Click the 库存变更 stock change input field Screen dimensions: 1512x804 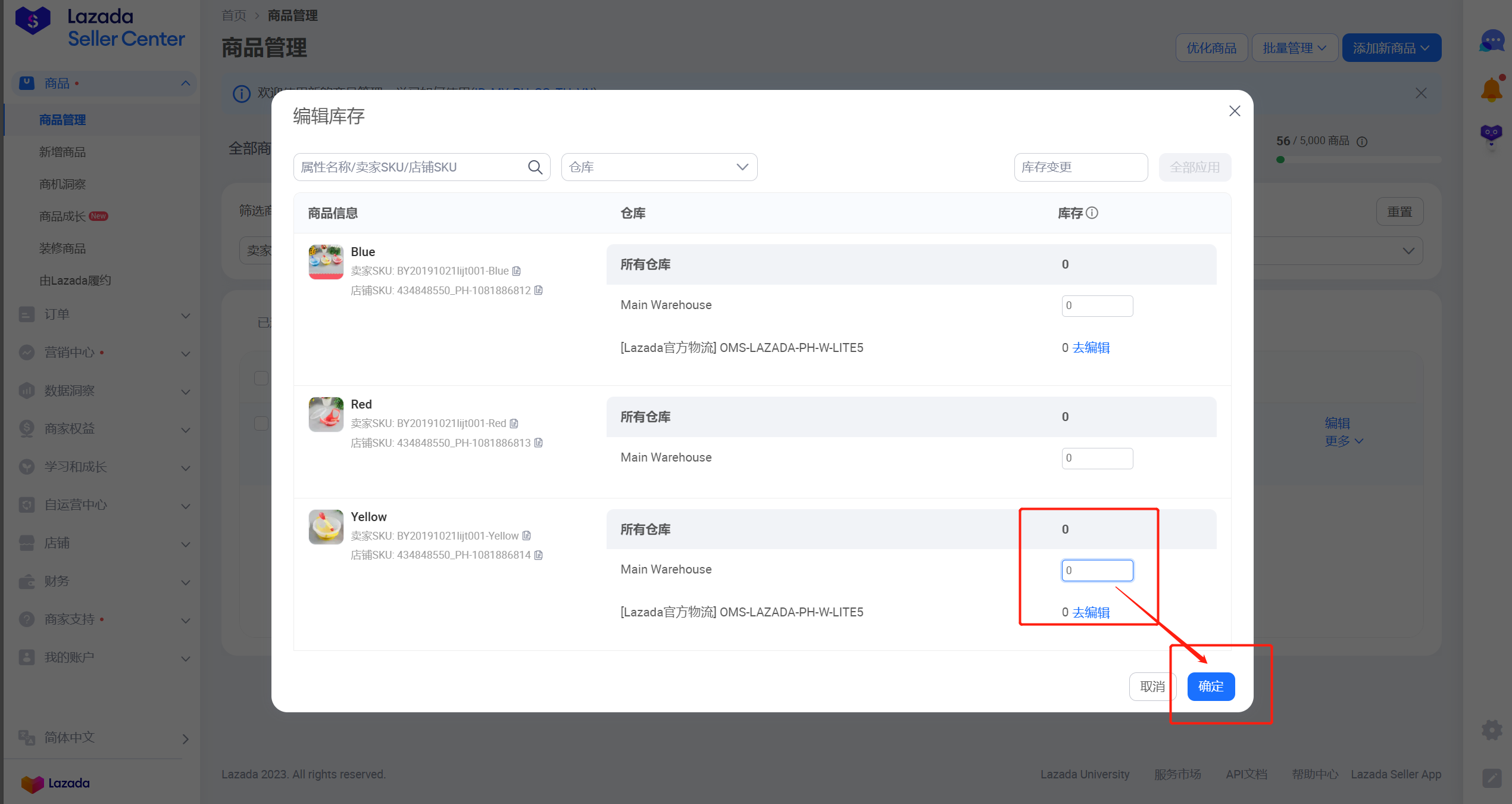(1080, 167)
